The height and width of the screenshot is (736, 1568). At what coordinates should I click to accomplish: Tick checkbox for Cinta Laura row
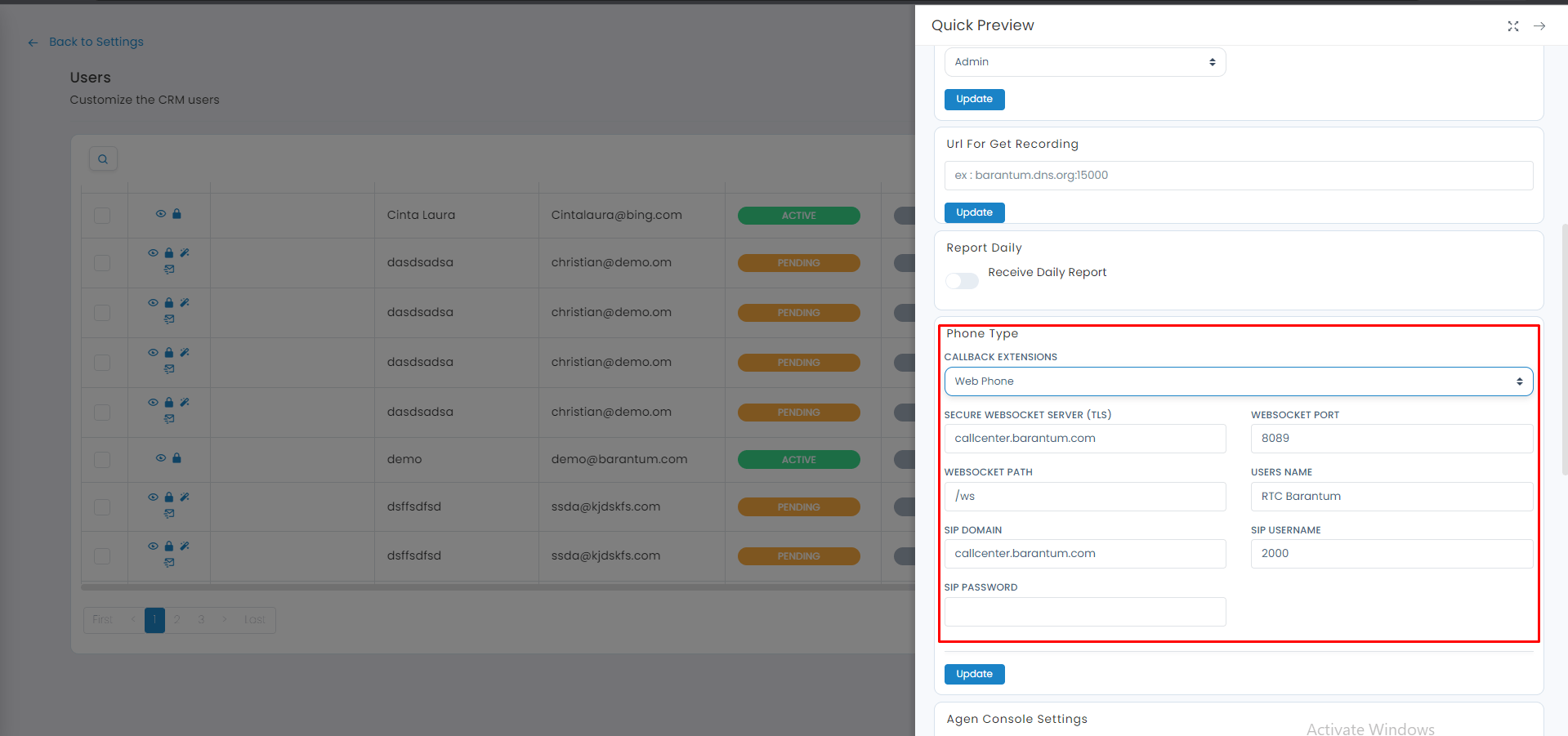[102, 216]
